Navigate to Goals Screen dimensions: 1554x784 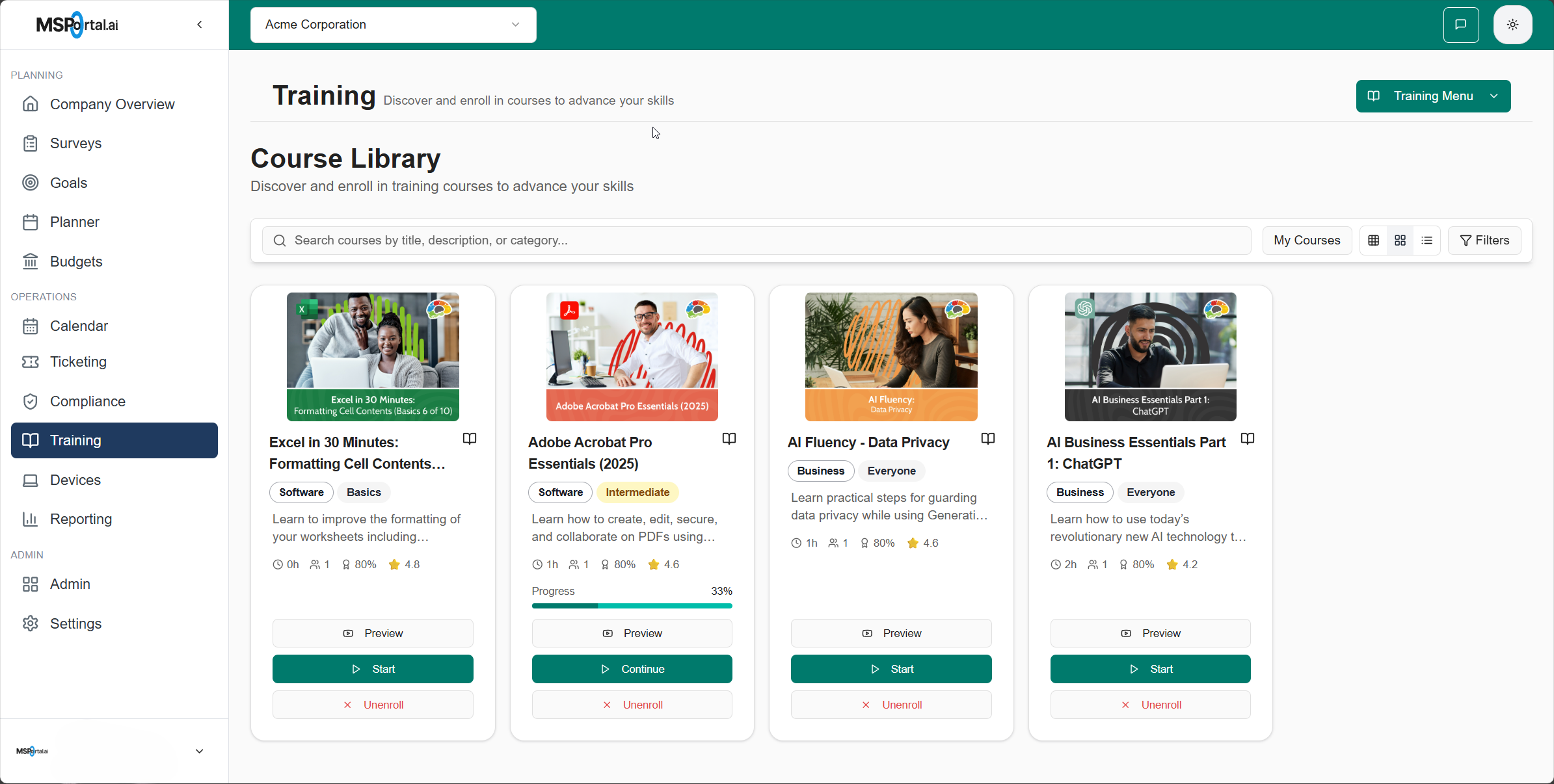(114, 183)
